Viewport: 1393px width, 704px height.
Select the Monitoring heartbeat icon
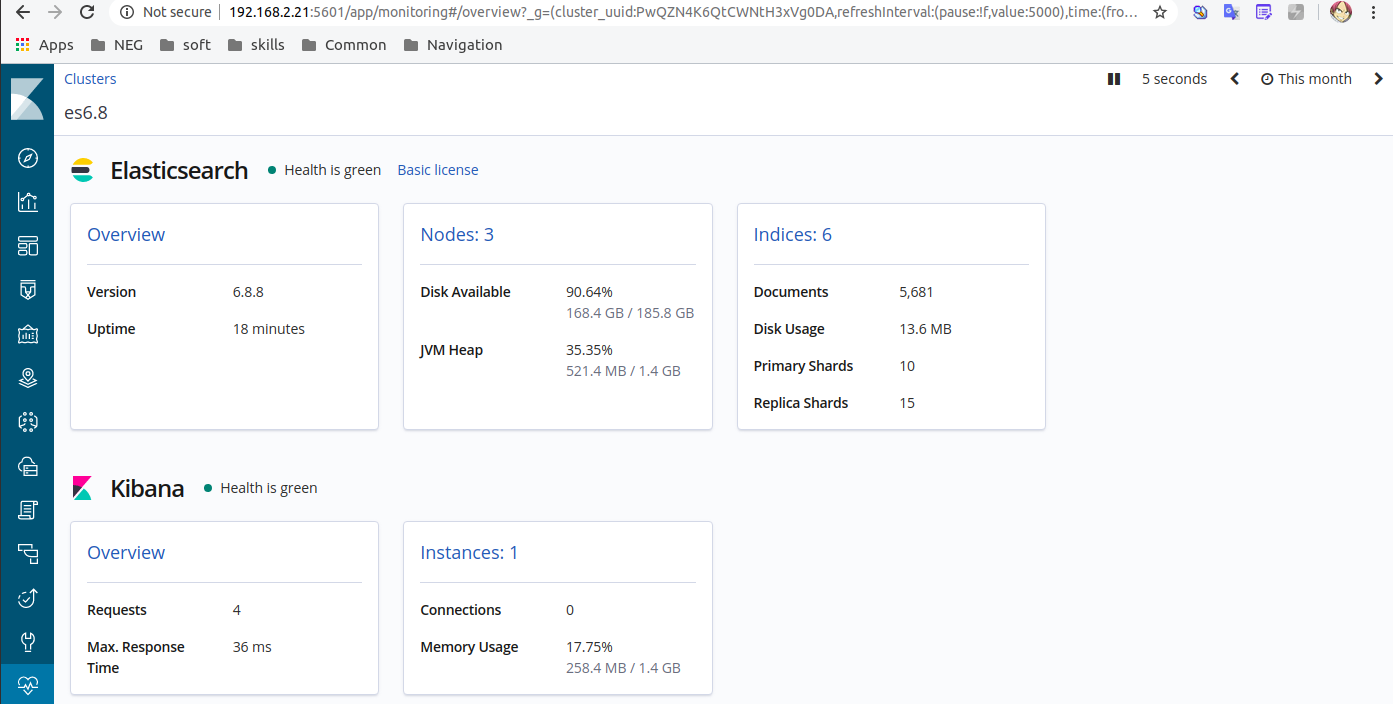[28, 685]
